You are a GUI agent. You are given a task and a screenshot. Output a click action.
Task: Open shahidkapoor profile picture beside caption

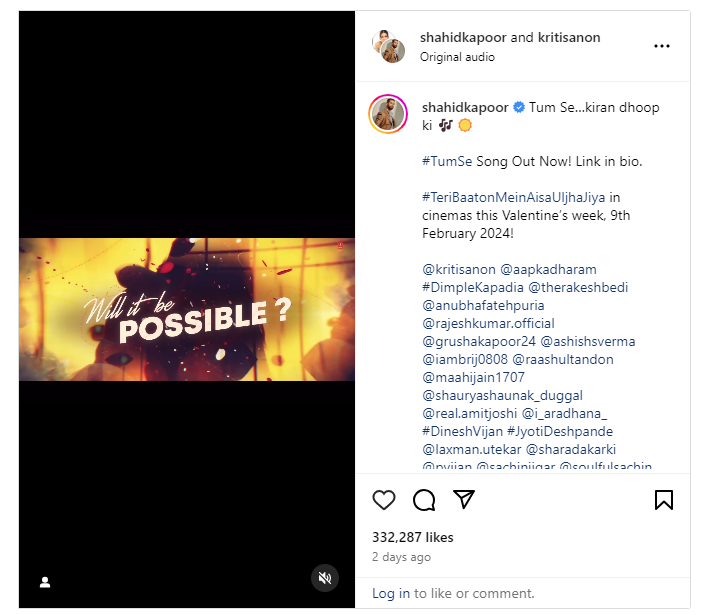pyautogui.click(x=388, y=114)
